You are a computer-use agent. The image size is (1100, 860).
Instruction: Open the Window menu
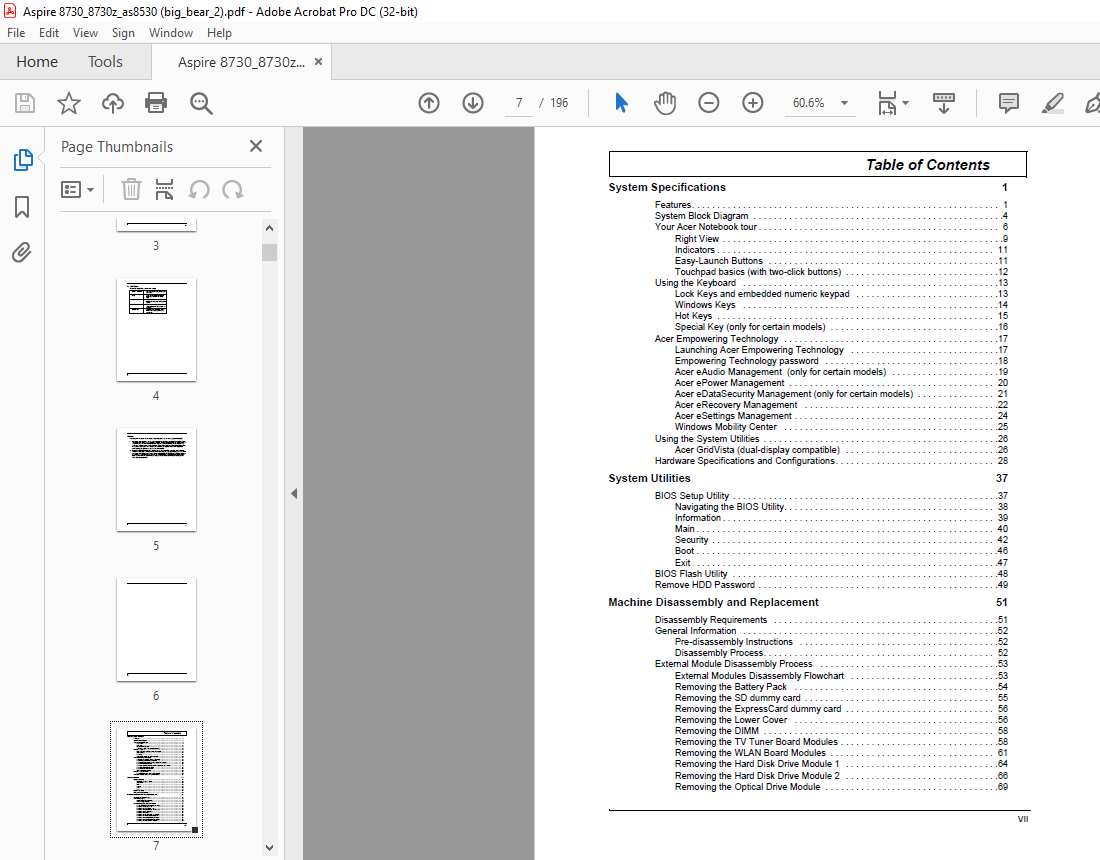[170, 33]
